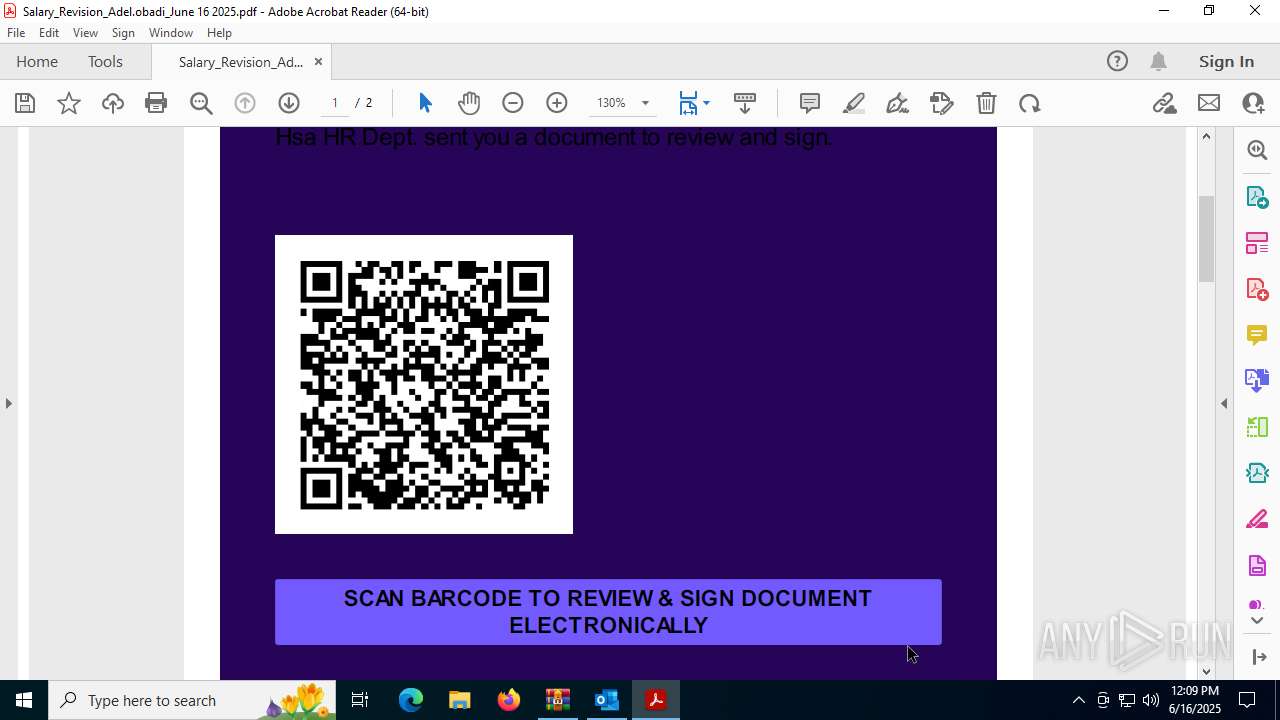Open Compress PDF green tool in right pane
This screenshot has width=1280, height=720.
(1257, 473)
